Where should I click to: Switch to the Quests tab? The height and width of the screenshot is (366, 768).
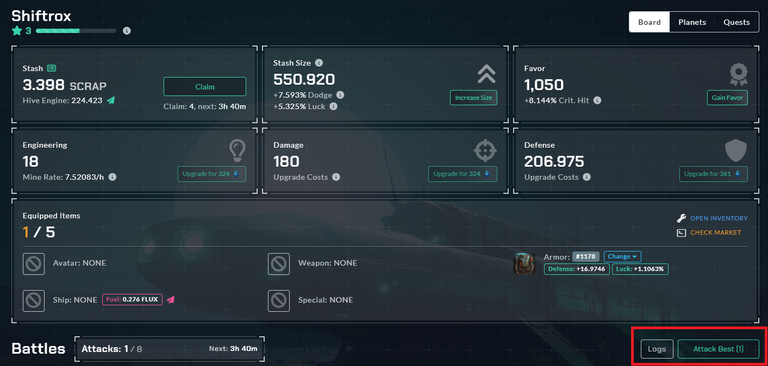[x=736, y=22]
